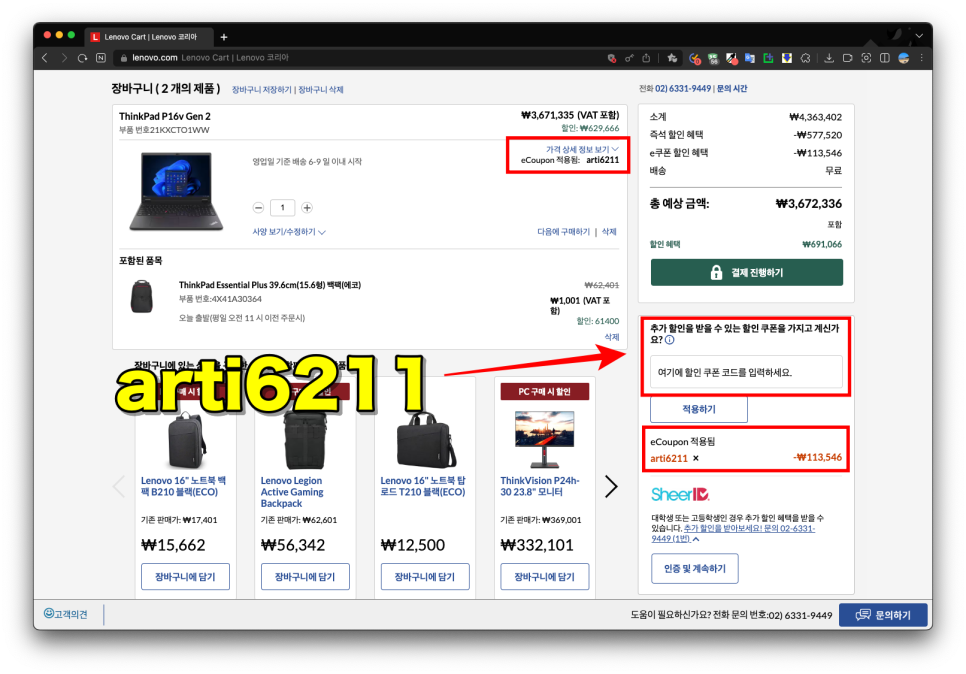Reload the Lenovo Cart page

click(83, 58)
